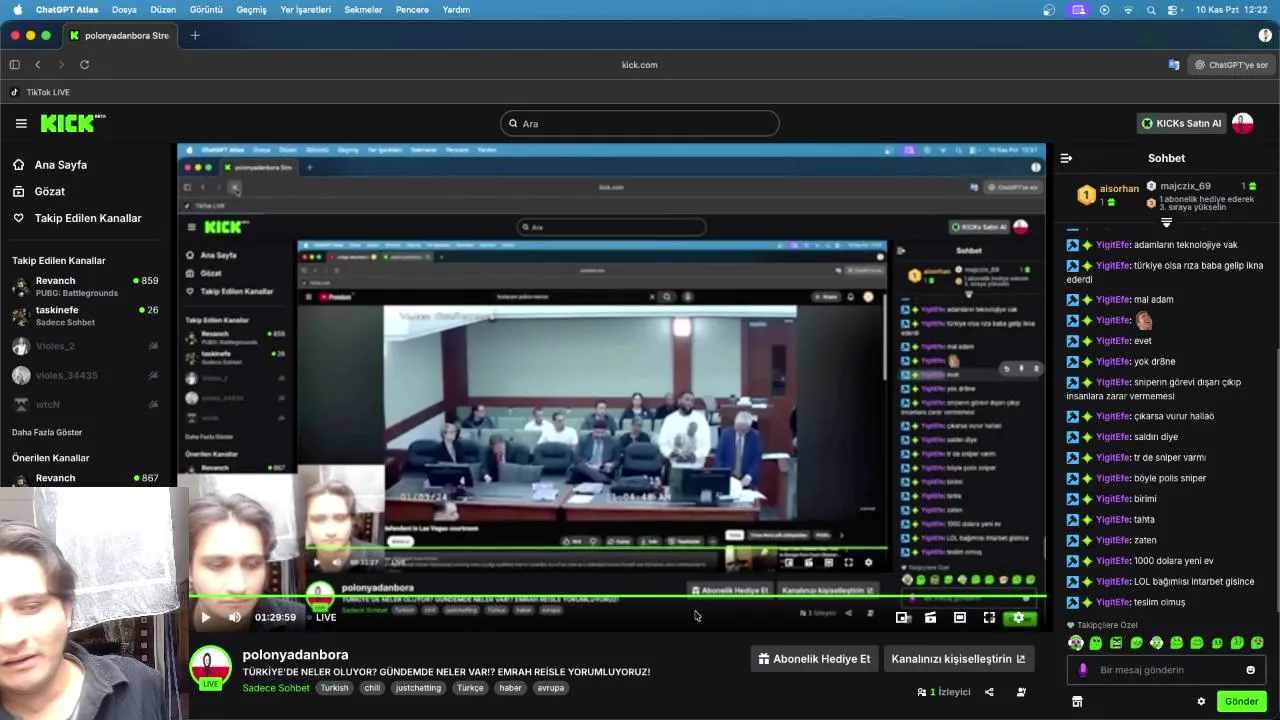Open offline channel wtcN
This screenshot has width=1280, height=720.
point(85,404)
